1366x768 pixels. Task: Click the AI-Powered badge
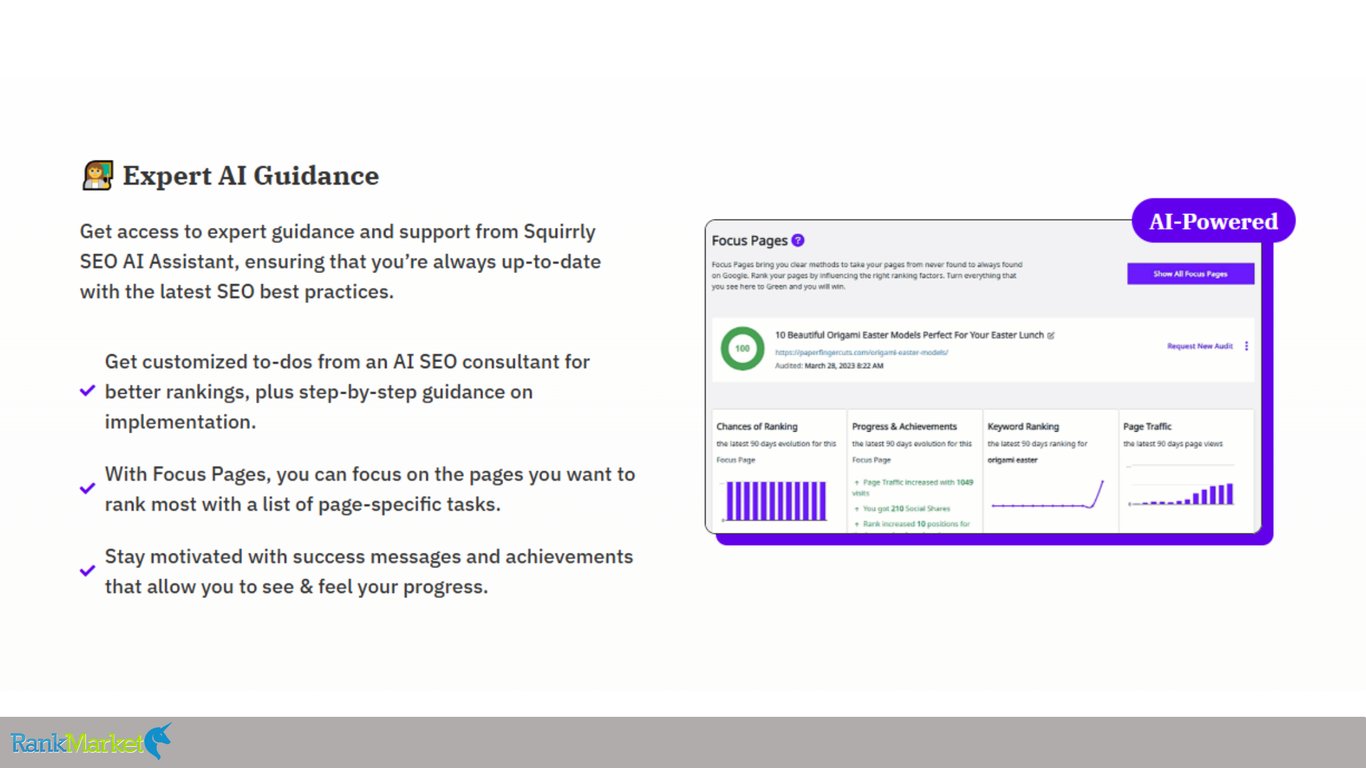pyautogui.click(x=1213, y=221)
